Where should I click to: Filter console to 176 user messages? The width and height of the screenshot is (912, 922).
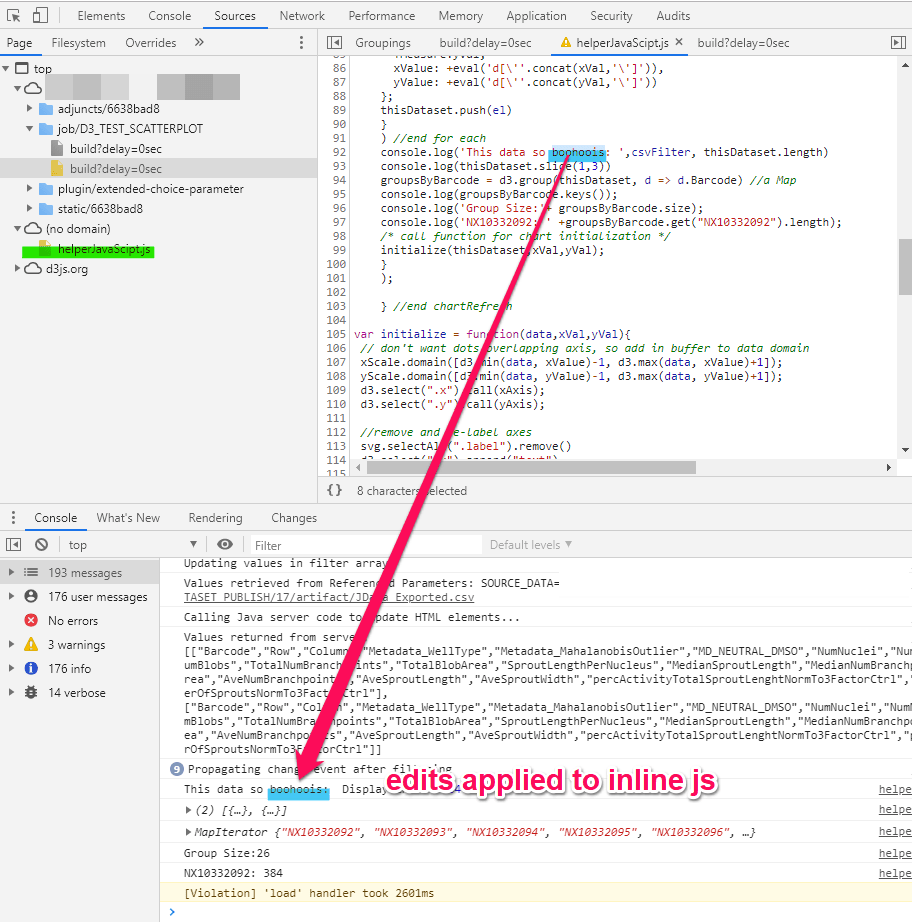pyautogui.click(x=73, y=598)
